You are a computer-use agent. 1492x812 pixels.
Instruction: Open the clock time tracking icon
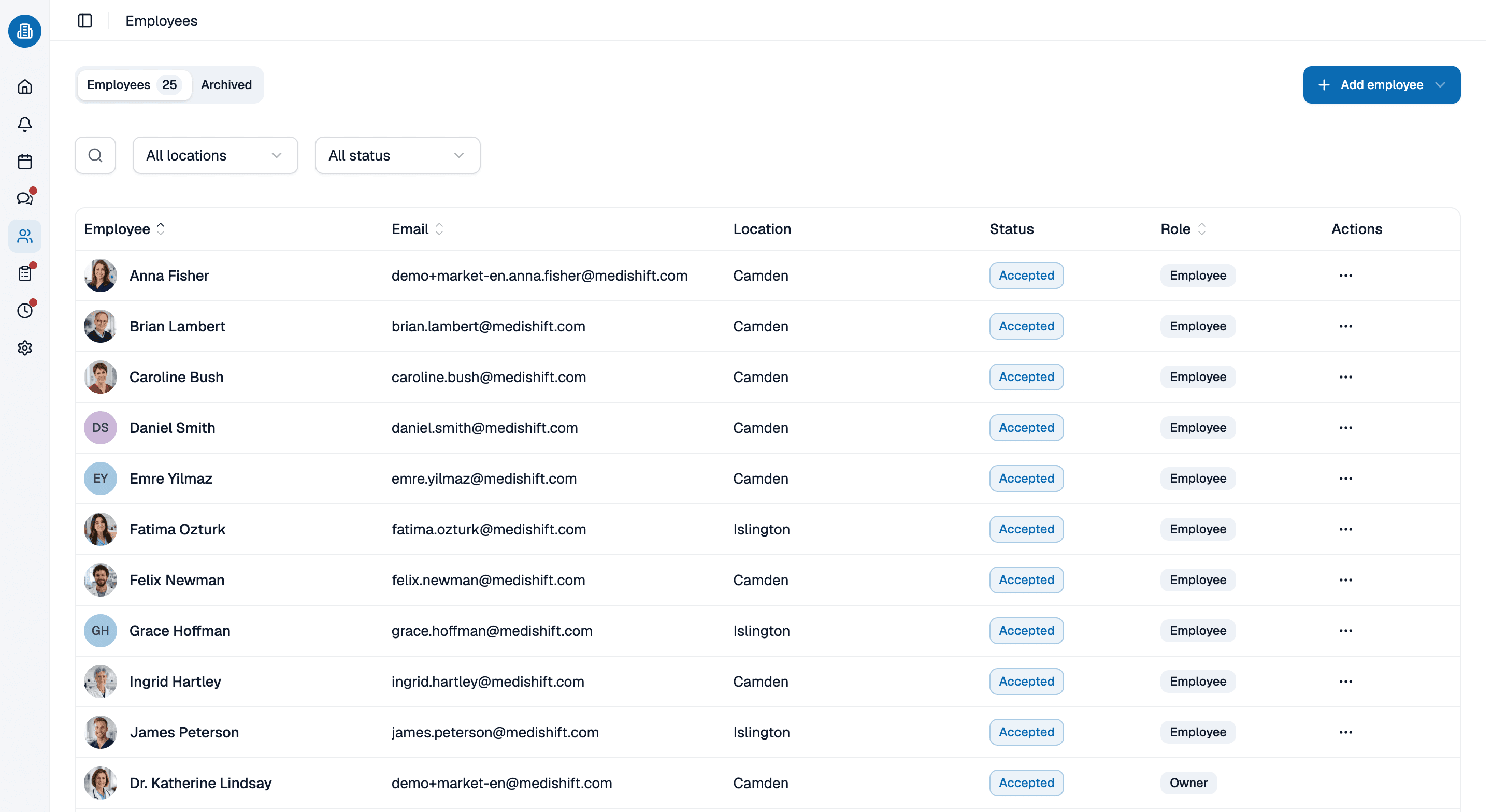24,310
